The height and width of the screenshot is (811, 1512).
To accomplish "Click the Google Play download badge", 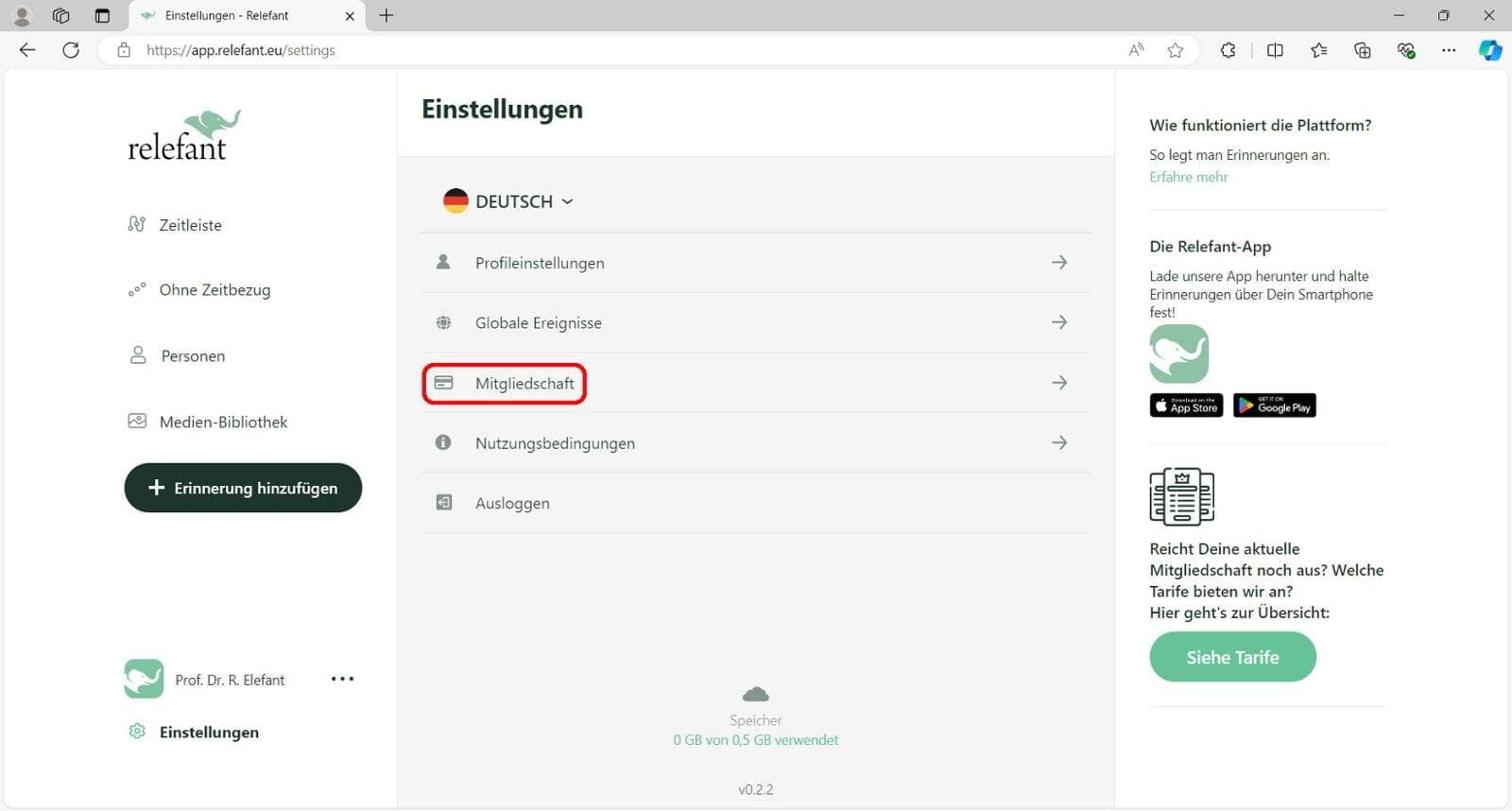I will 1274,405.
